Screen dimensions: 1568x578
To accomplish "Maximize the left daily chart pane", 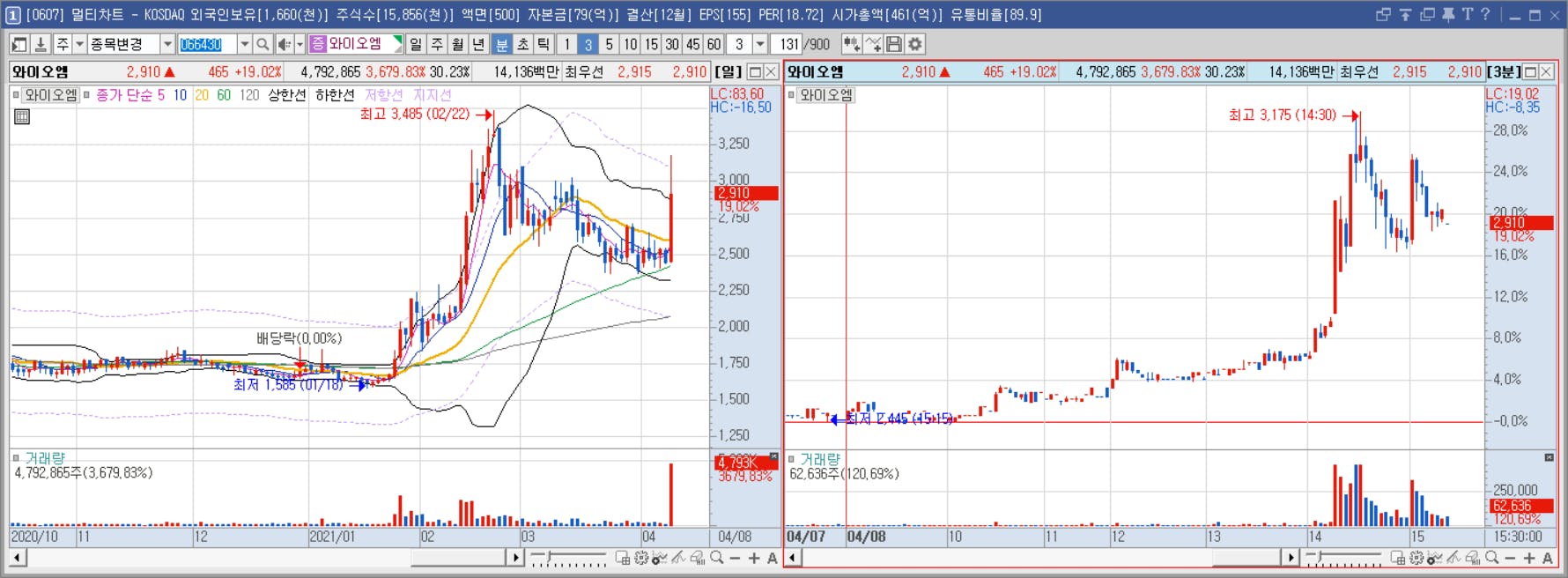I will coord(755,71).
